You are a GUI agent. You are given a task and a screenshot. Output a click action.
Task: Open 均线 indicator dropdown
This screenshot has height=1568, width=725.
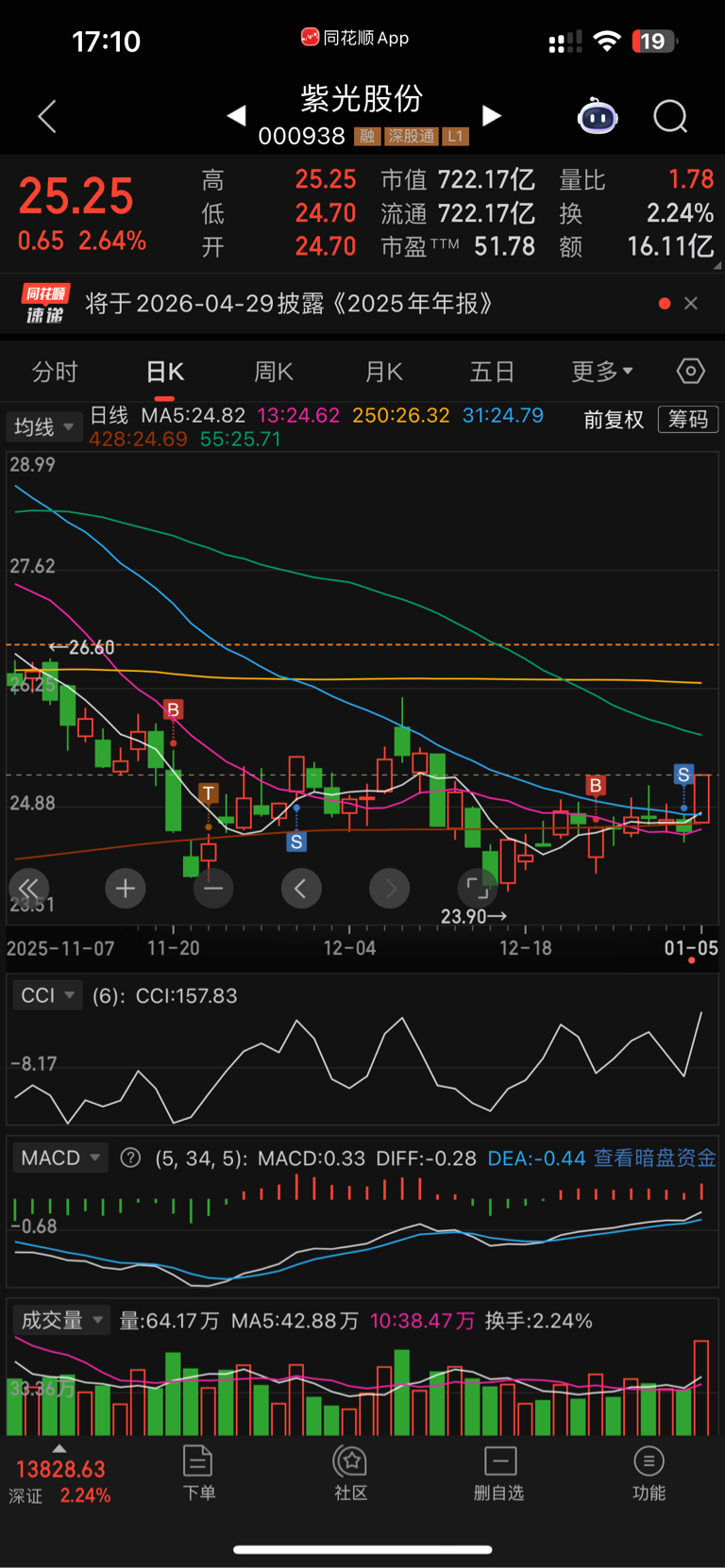pos(42,427)
